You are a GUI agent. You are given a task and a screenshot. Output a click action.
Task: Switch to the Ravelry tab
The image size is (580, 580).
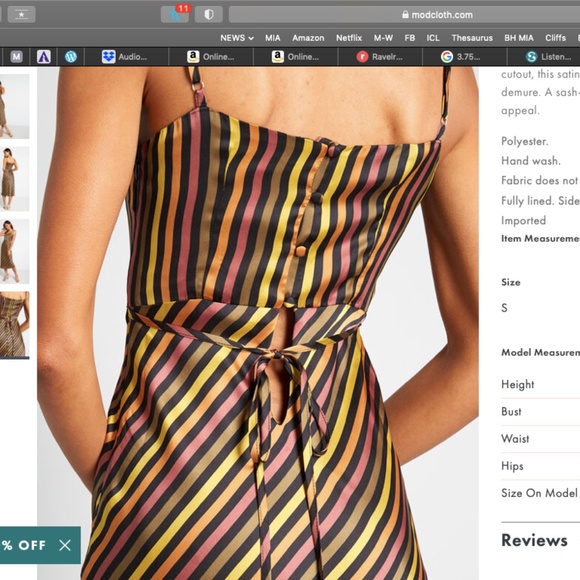click(x=380, y=57)
